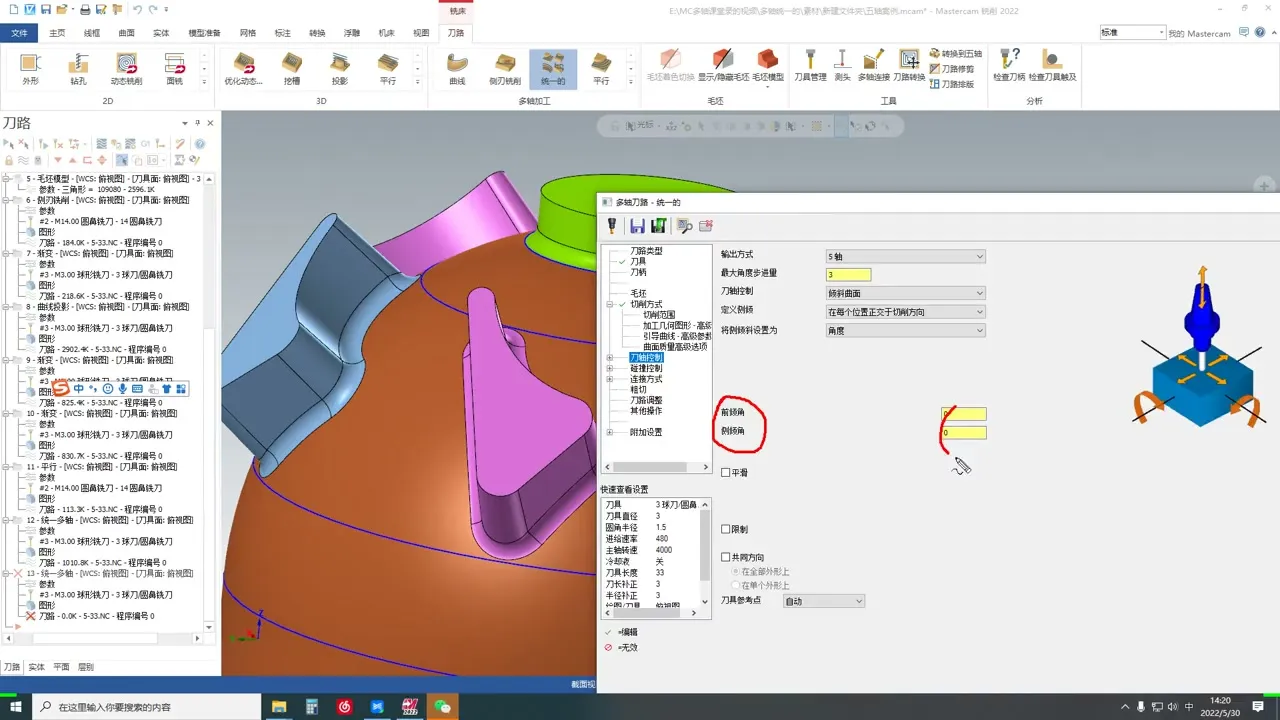Enable the 平滑 checkbox
1280x720 pixels.
(x=726, y=473)
